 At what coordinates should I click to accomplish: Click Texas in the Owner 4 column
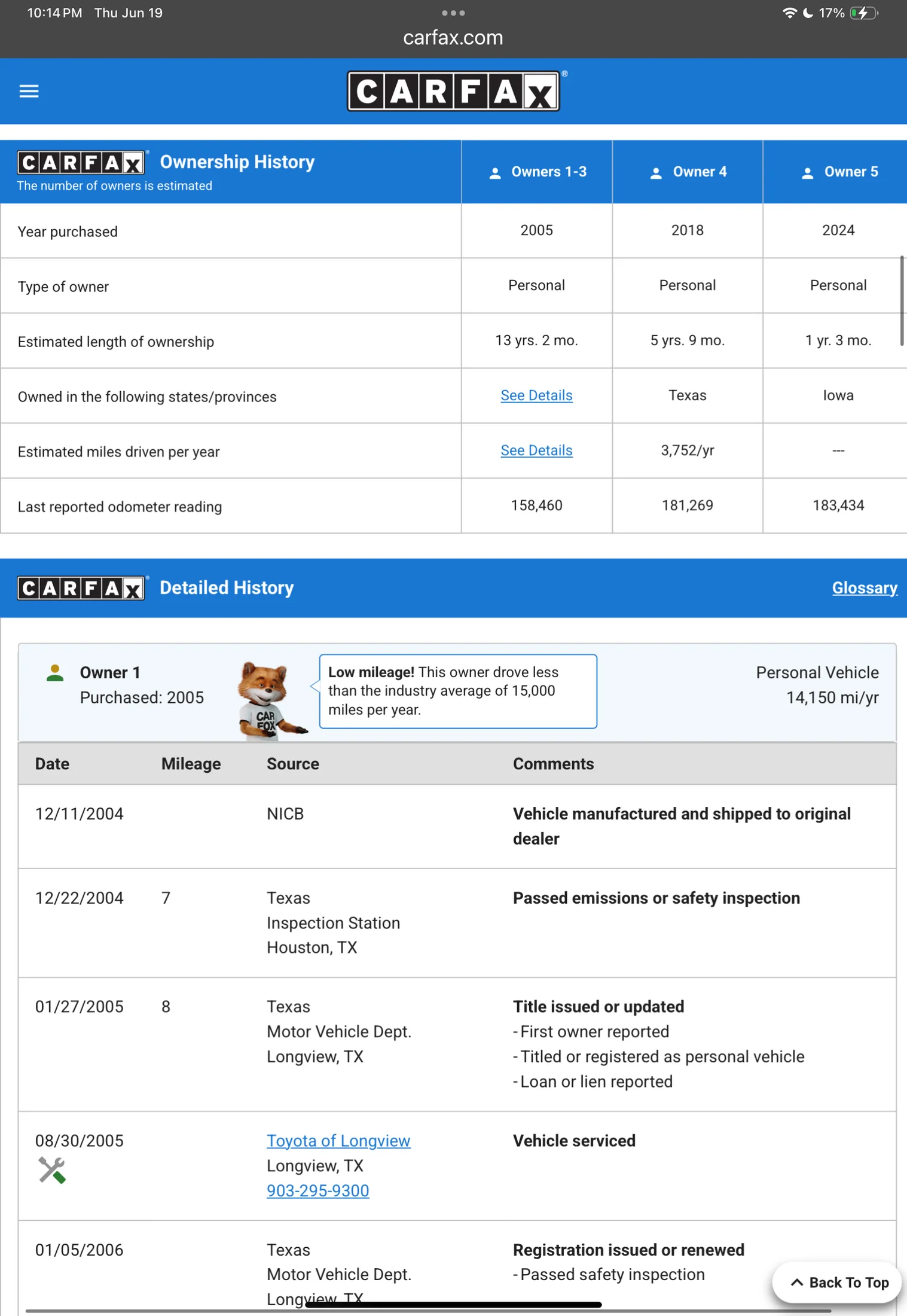[688, 395]
